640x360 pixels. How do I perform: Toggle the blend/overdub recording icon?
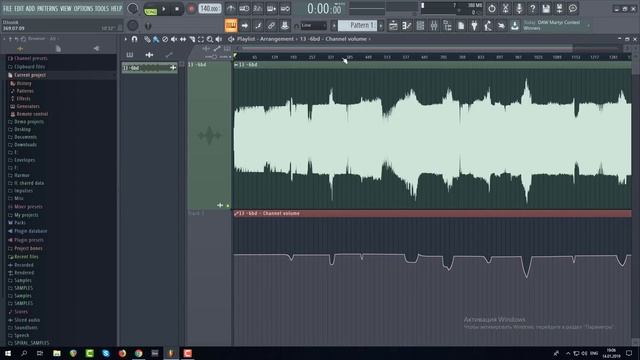point(271,9)
